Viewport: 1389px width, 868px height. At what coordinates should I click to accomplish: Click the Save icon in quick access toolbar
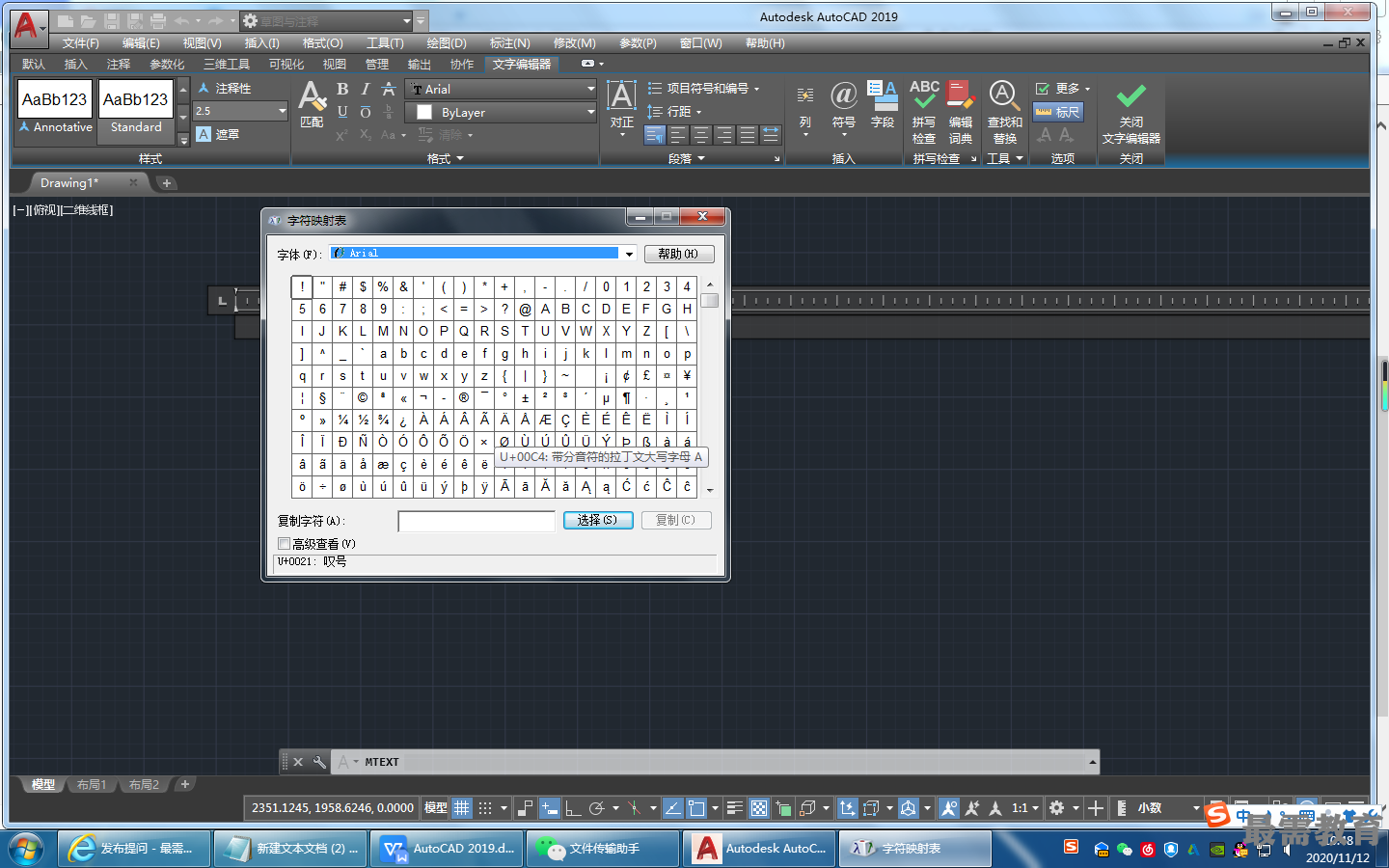pyautogui.click(x=111, y=20)
